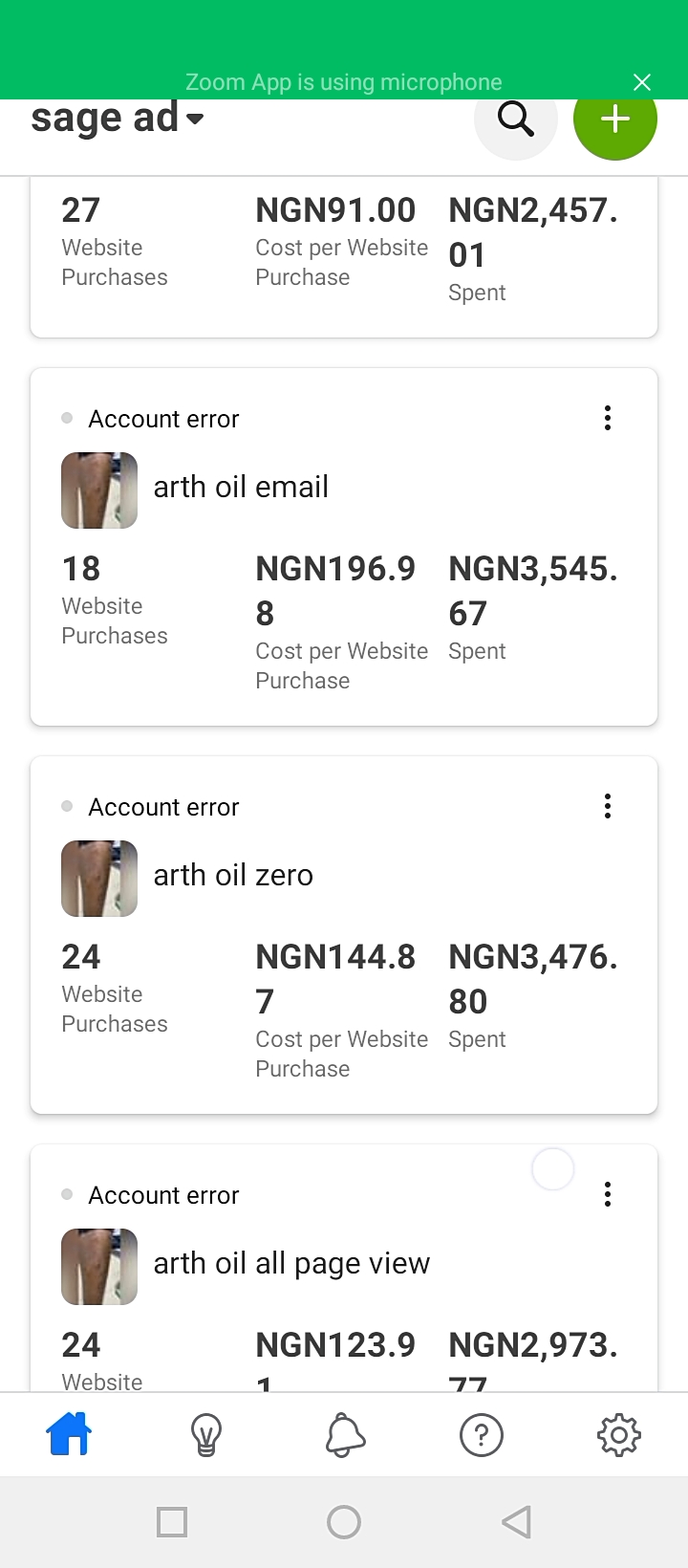
Task: Open the lightbulb recommendations tab
Action: click(x=206, y=1434)
